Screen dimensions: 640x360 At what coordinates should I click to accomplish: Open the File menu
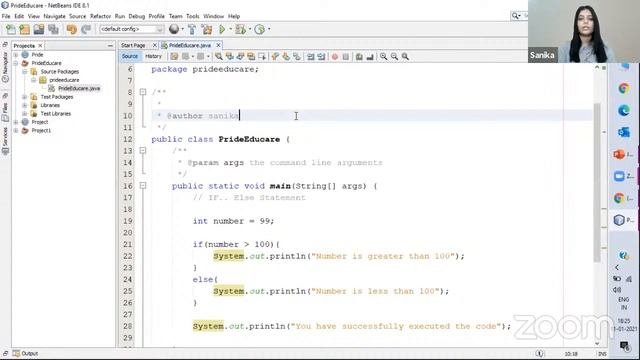pos(6,16)
